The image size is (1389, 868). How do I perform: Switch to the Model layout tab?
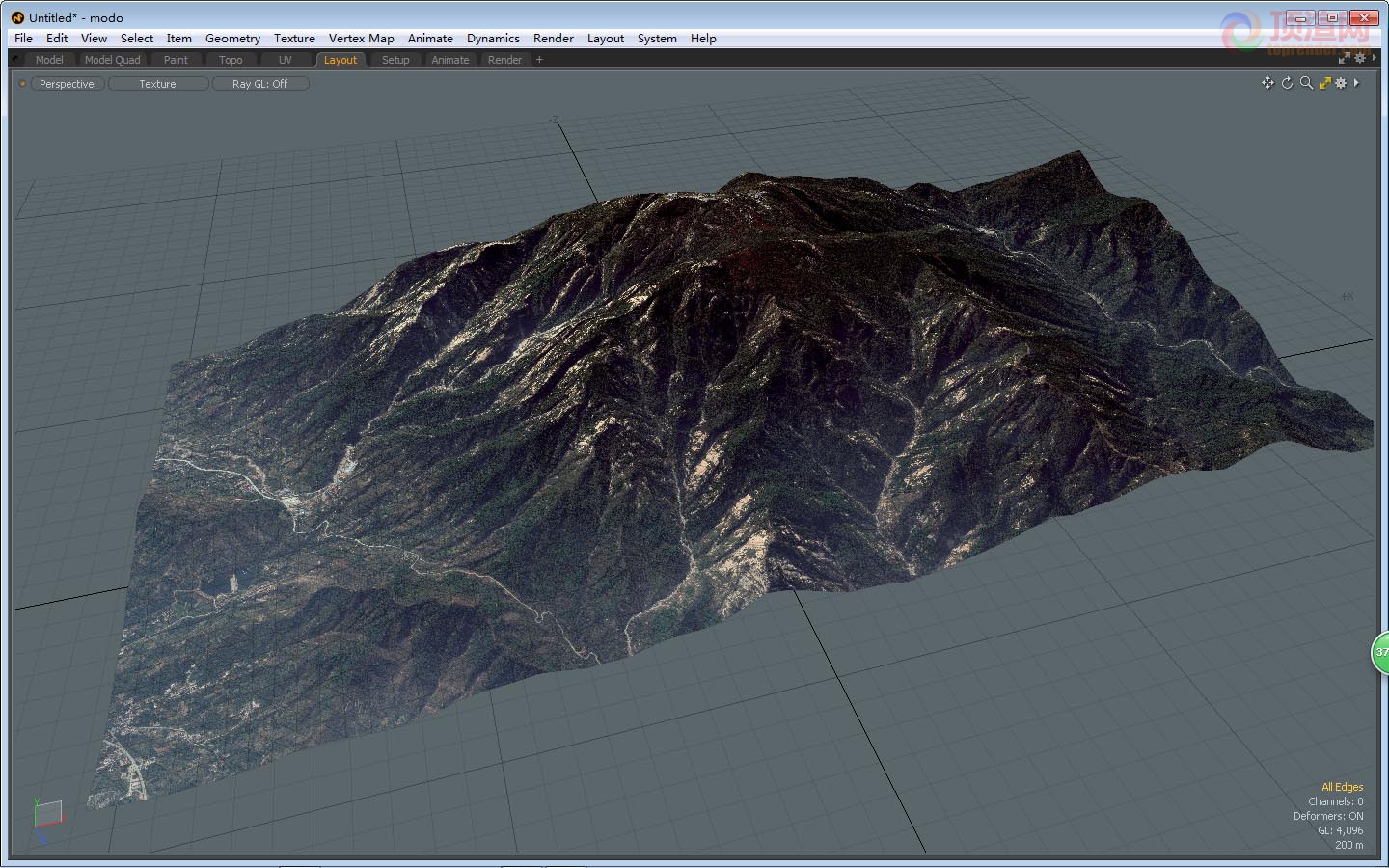click(x=49, y=60)
